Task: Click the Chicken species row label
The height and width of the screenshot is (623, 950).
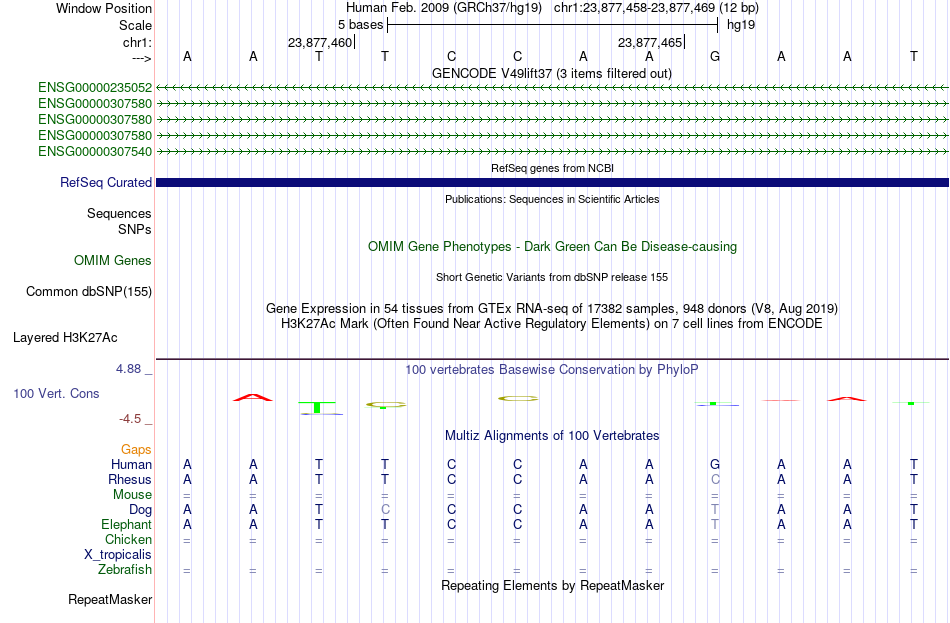Action: coord(128,540)
